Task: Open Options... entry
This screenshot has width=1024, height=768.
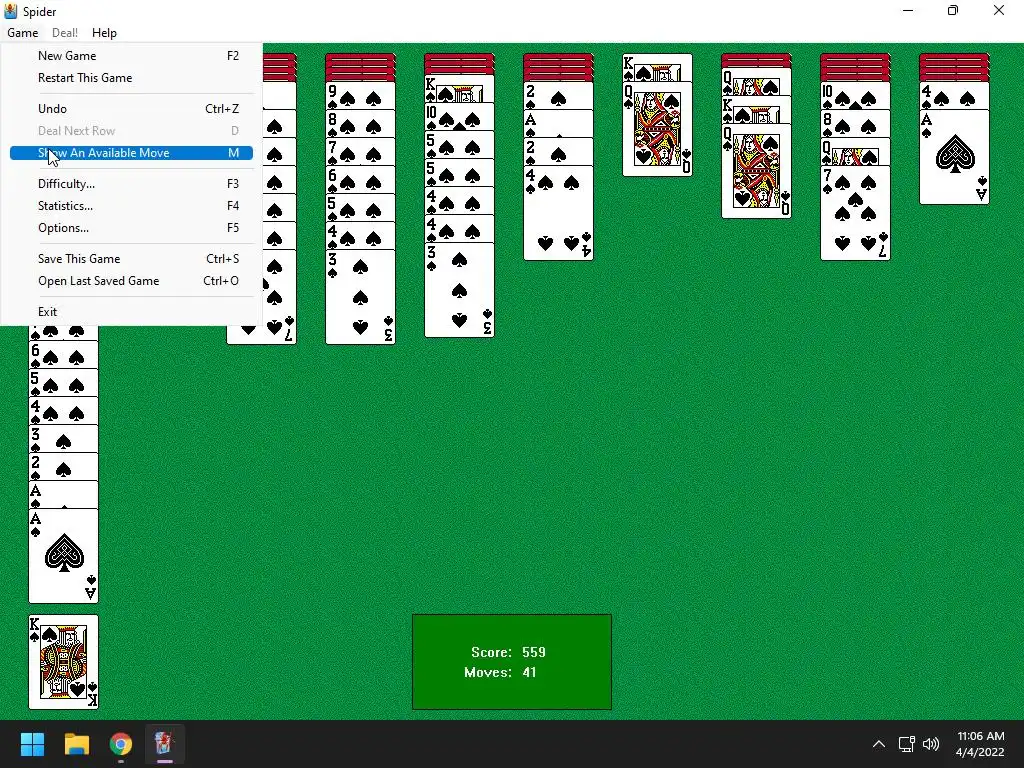Action: pyautogui.click(x=131, y=228)
